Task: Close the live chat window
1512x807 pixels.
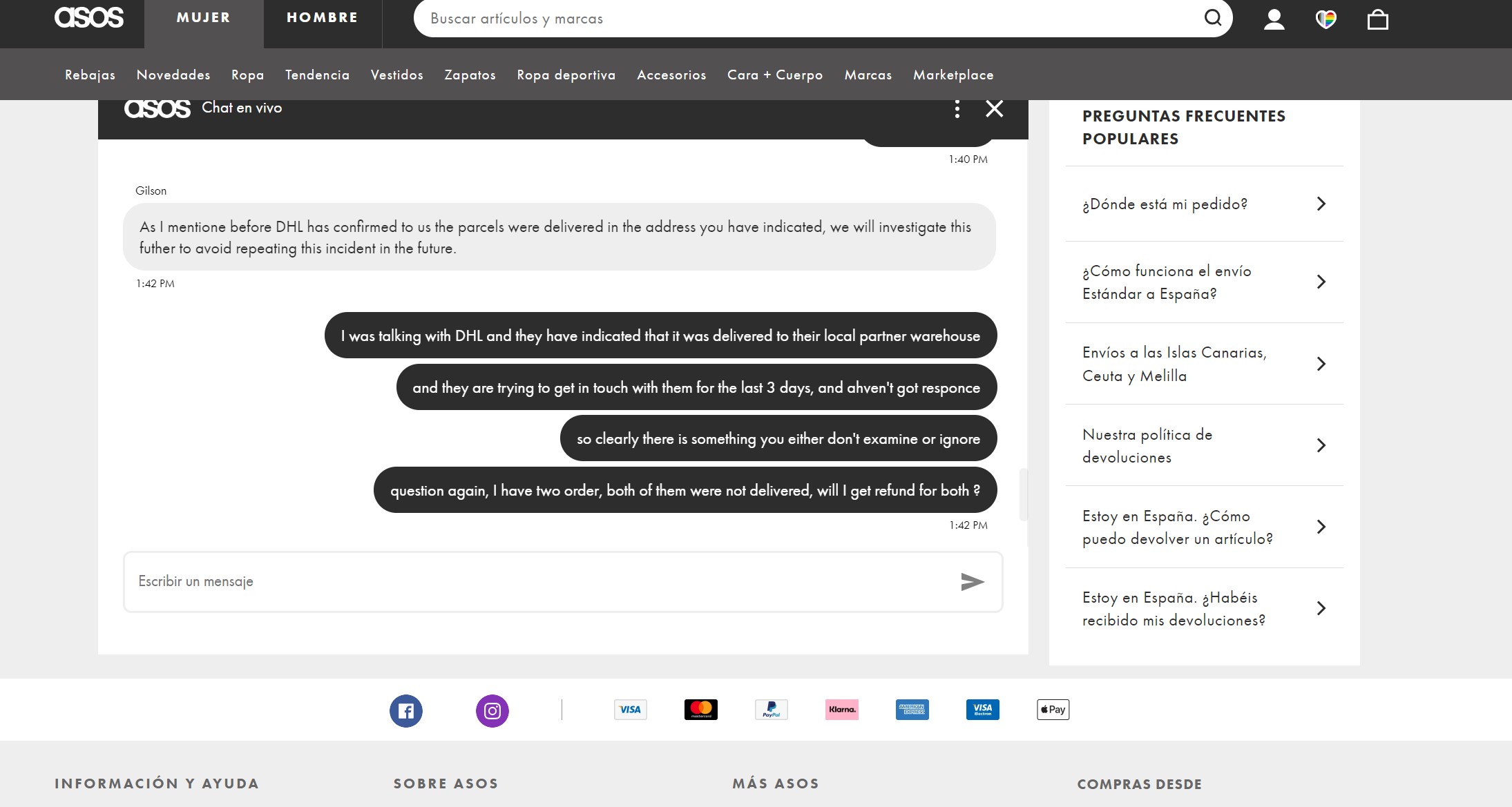Action: pyautogui.click(x=994, y=108)
